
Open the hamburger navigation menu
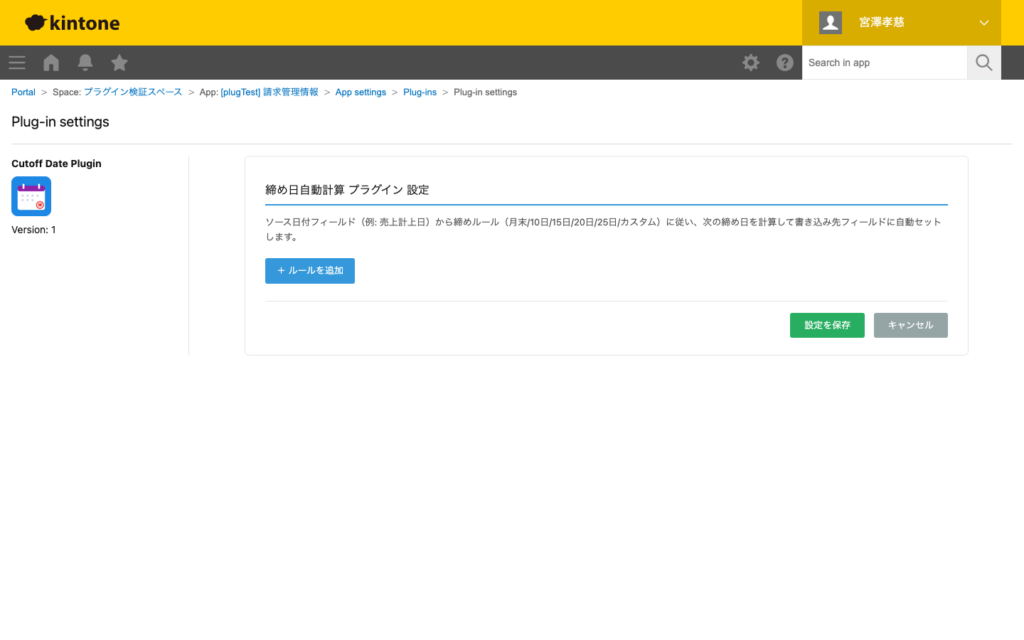coord(16,62)
